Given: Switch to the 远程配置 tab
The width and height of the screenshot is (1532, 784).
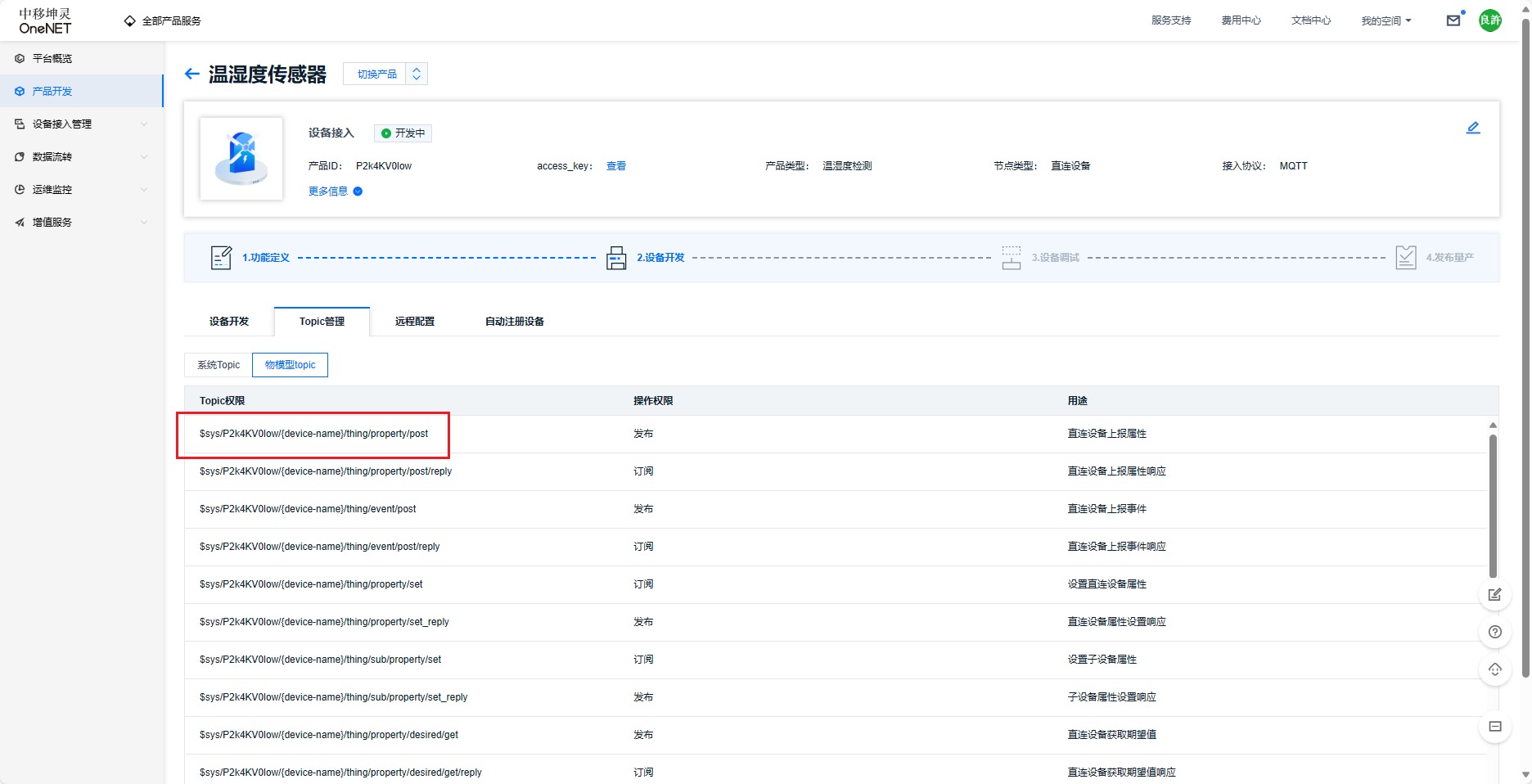Looking at the screenshot, I should [415, 322].
